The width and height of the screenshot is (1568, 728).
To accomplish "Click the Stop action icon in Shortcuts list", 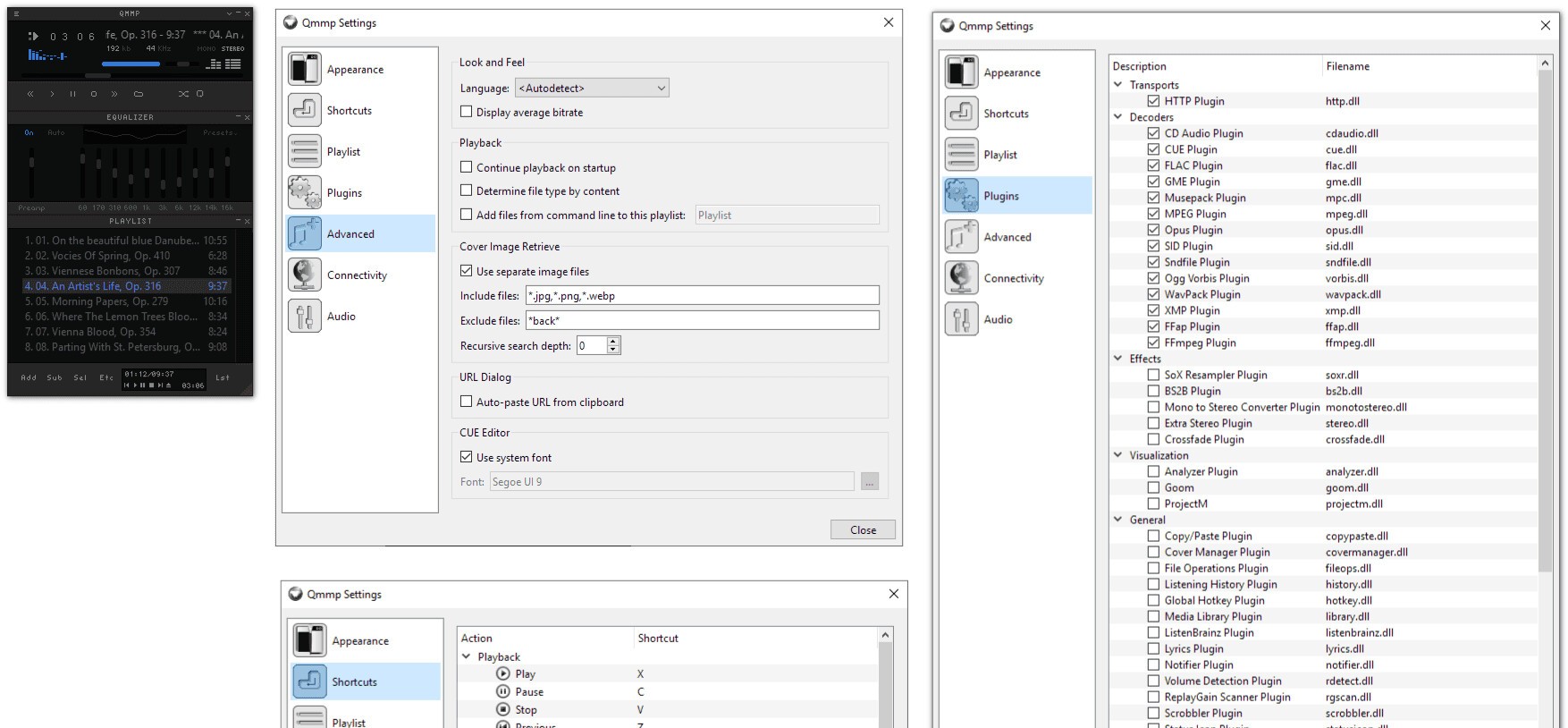I will [503, 709].
